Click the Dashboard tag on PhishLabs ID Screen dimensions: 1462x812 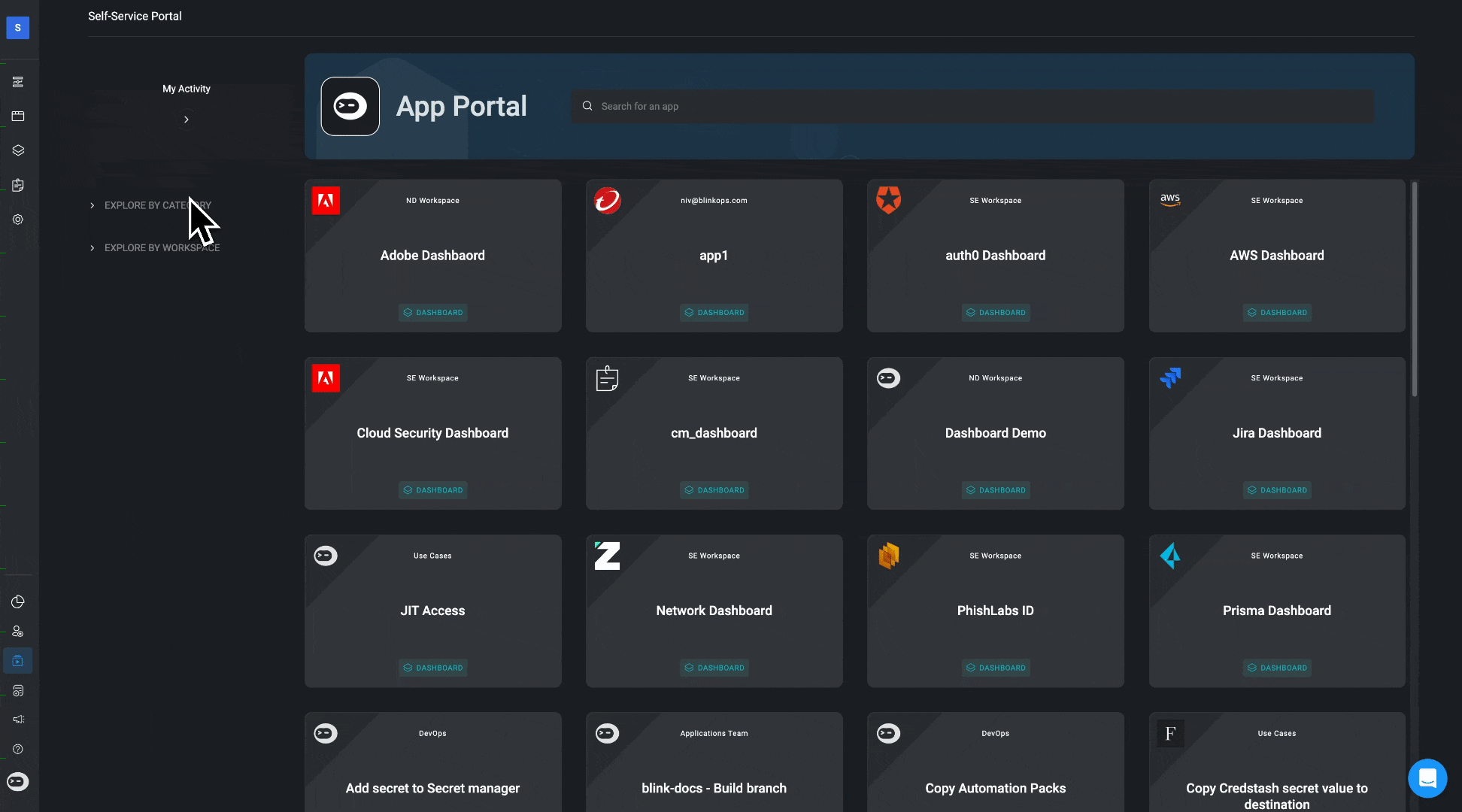pos(995,668)
